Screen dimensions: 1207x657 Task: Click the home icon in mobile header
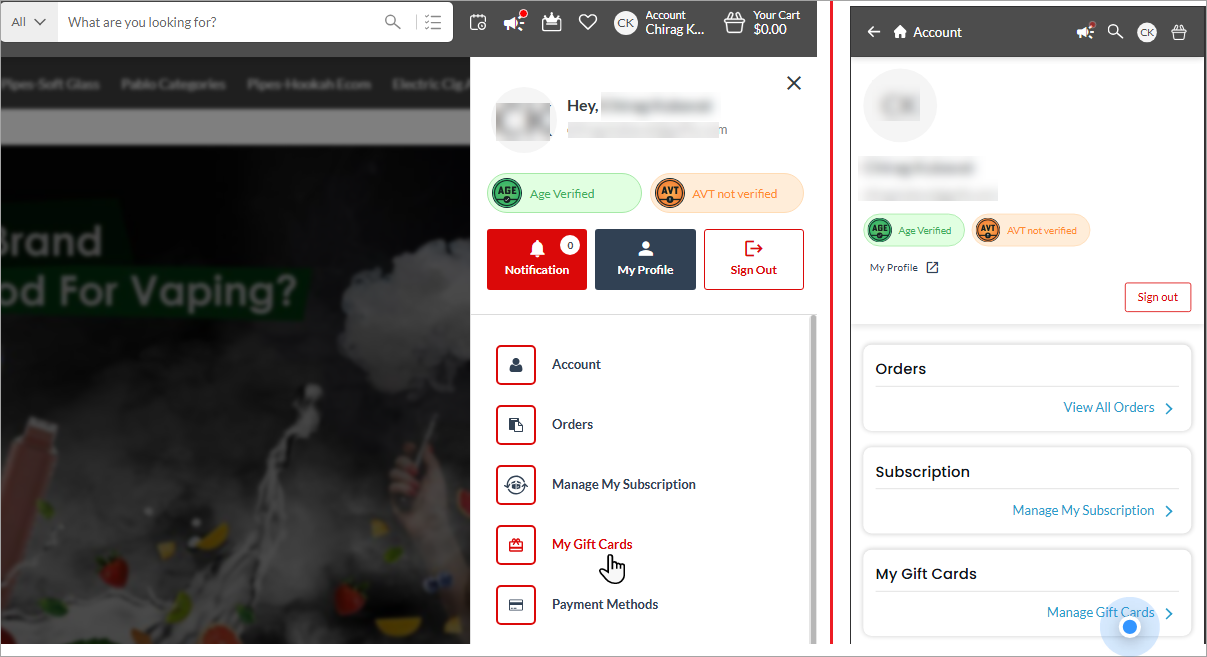coord(900,32)
